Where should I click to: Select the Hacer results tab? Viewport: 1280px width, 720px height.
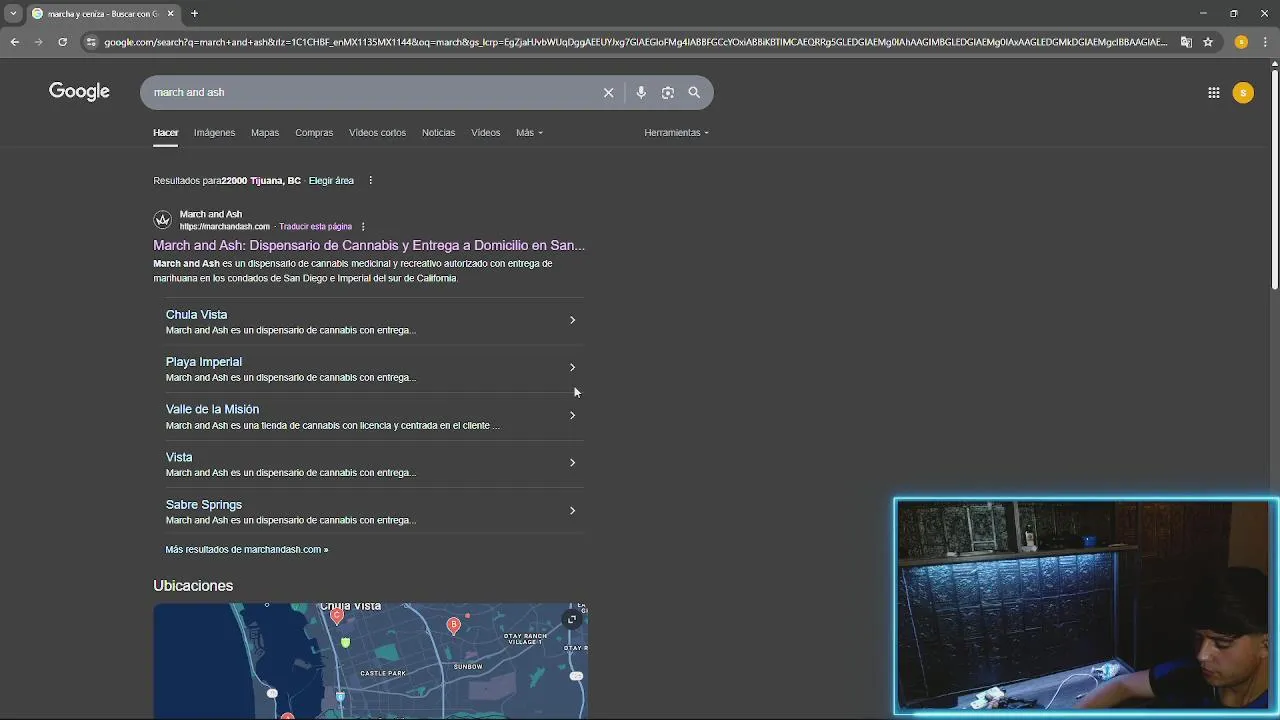click(x=166, y=132)
